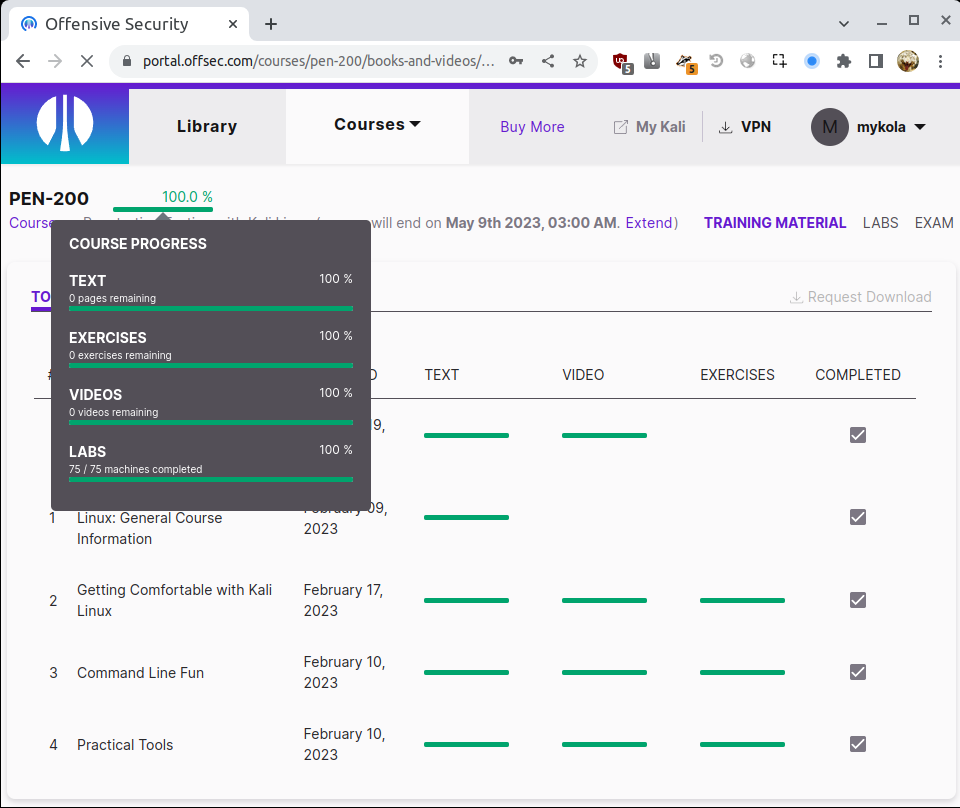
Task: Open module Getting Comfortable with Kali Linux
Action: click(174, 600)
